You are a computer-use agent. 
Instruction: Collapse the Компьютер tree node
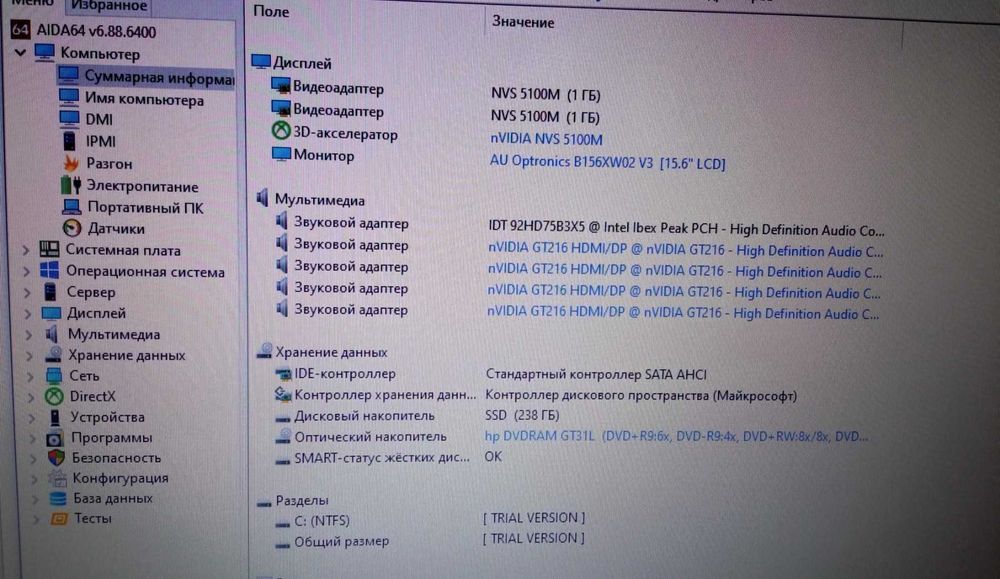(x=21, y=52)
